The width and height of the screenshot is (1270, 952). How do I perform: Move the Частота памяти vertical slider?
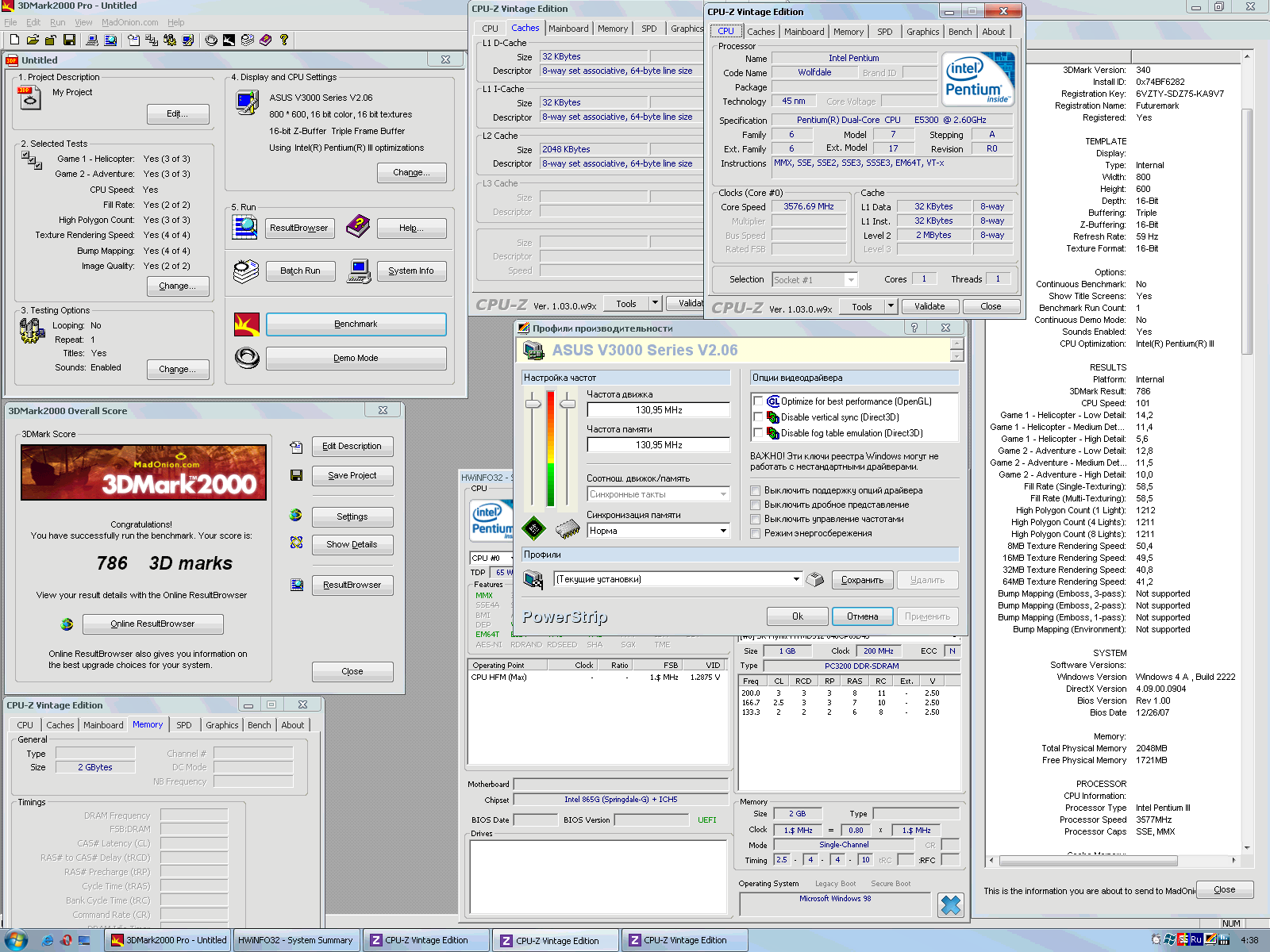click(568, 404)
